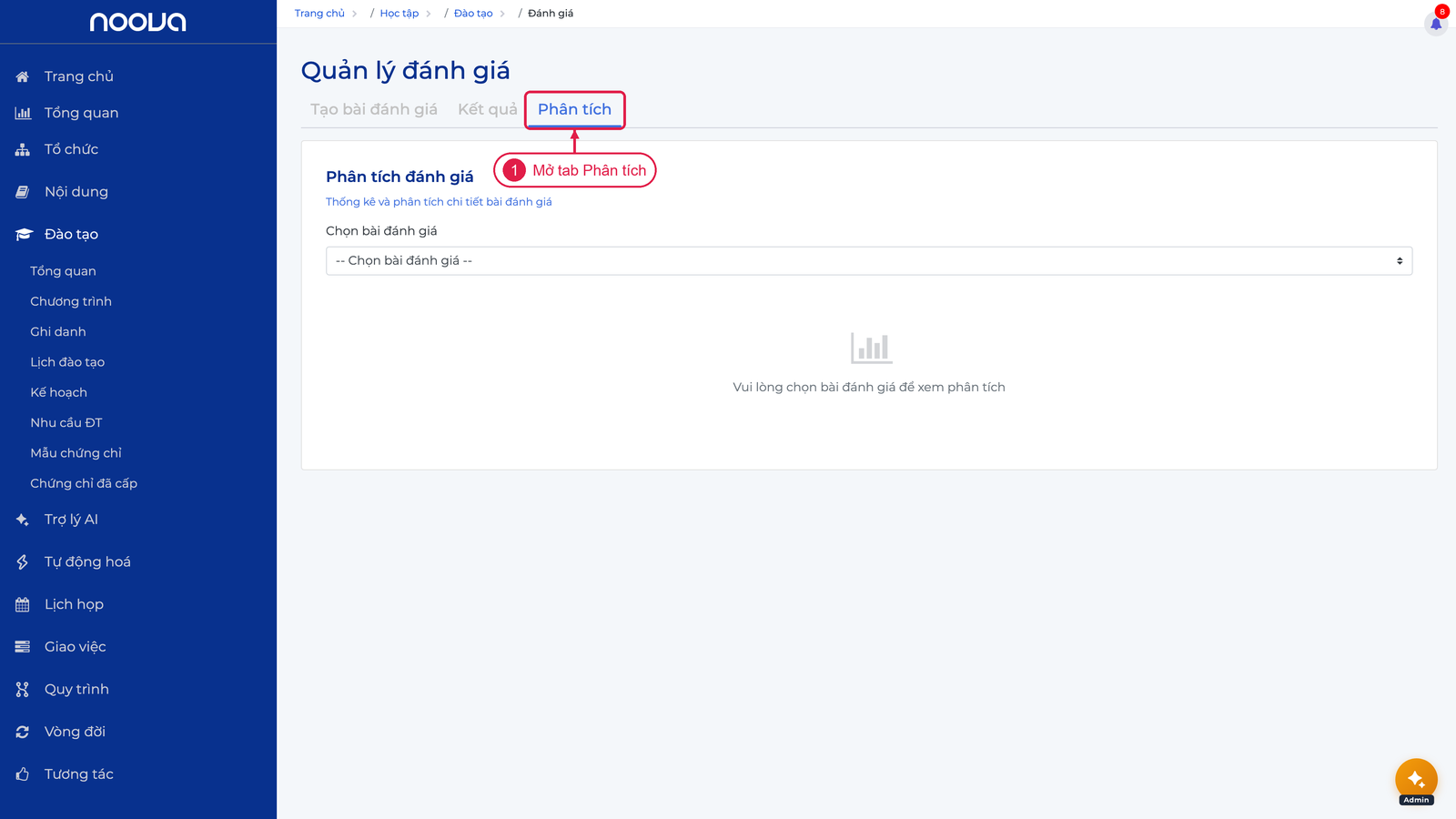This screenshot has width=1456, height=819.
Task: Switch to the Kết quả tab
Action: (x=488, y=109)
